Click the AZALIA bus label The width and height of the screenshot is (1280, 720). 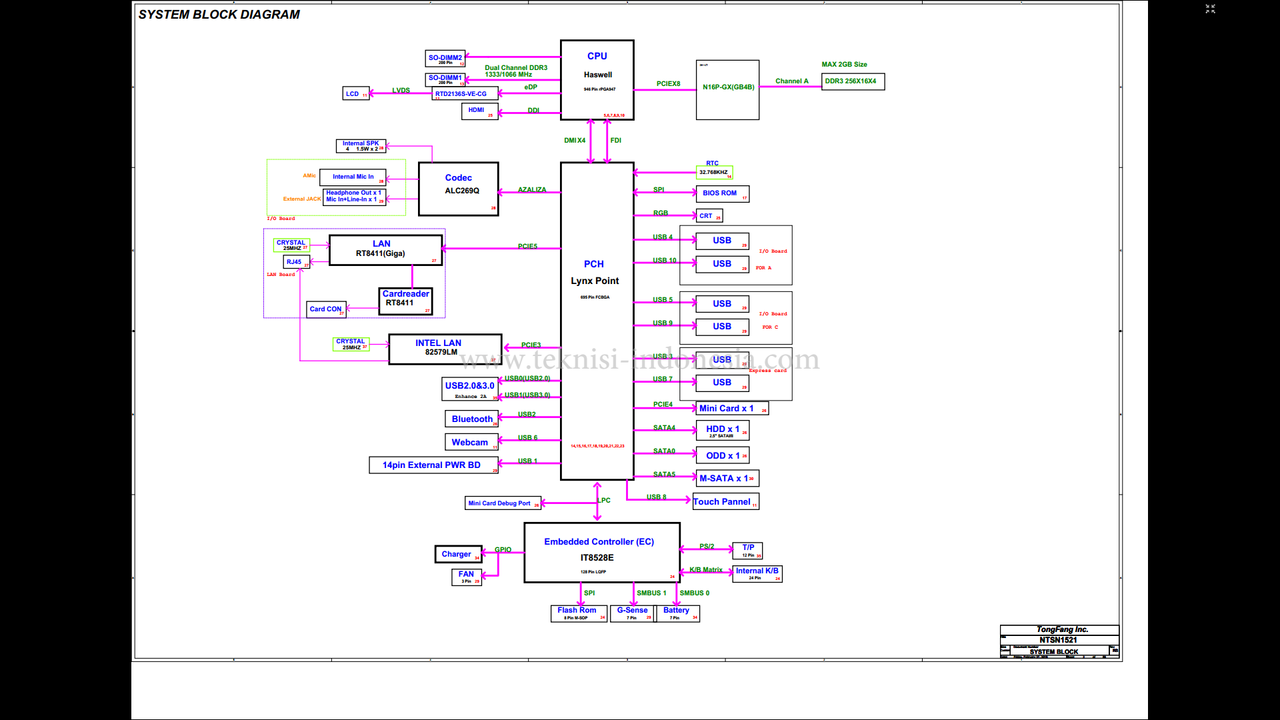click(532, 190)
